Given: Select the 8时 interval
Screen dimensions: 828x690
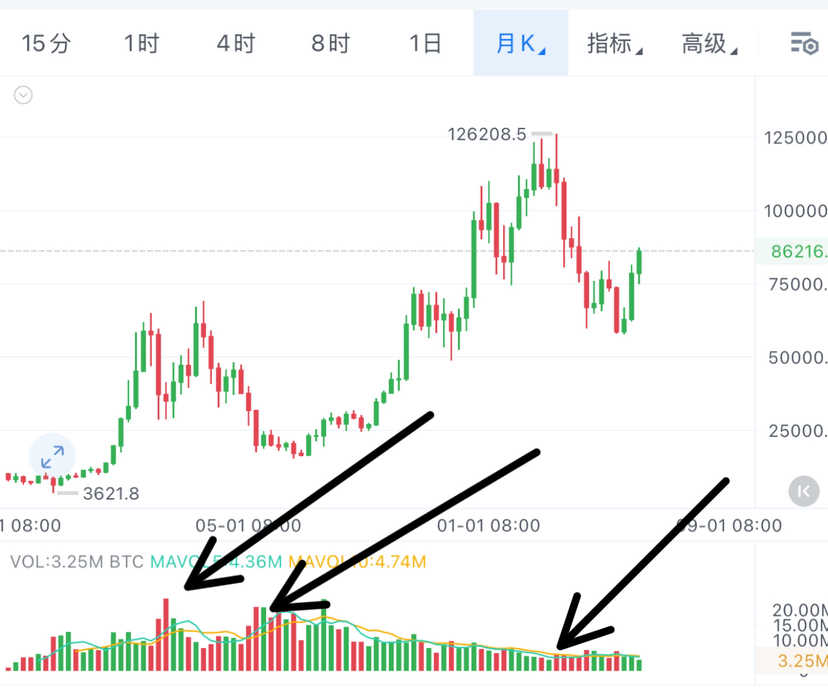Looking at the screenshot, I should [x=331, y=43].
